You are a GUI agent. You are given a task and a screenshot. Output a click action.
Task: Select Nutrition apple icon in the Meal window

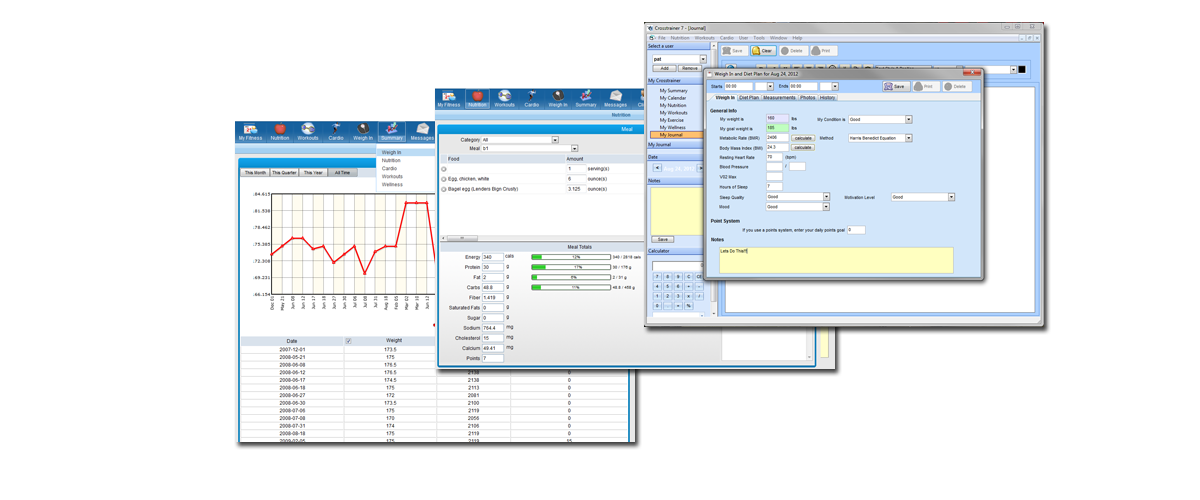[478, 98]
